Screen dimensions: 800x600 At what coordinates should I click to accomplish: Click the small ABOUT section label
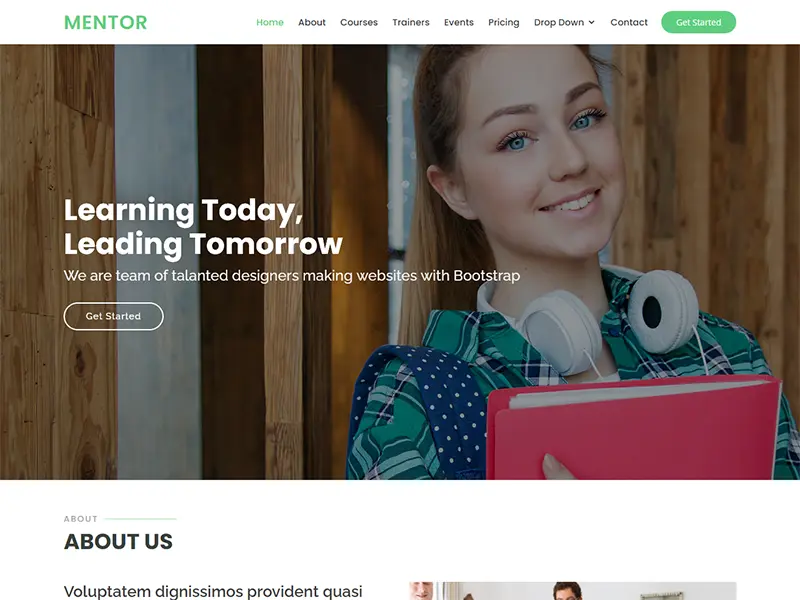pyautogui.click(x=81, y=519)
